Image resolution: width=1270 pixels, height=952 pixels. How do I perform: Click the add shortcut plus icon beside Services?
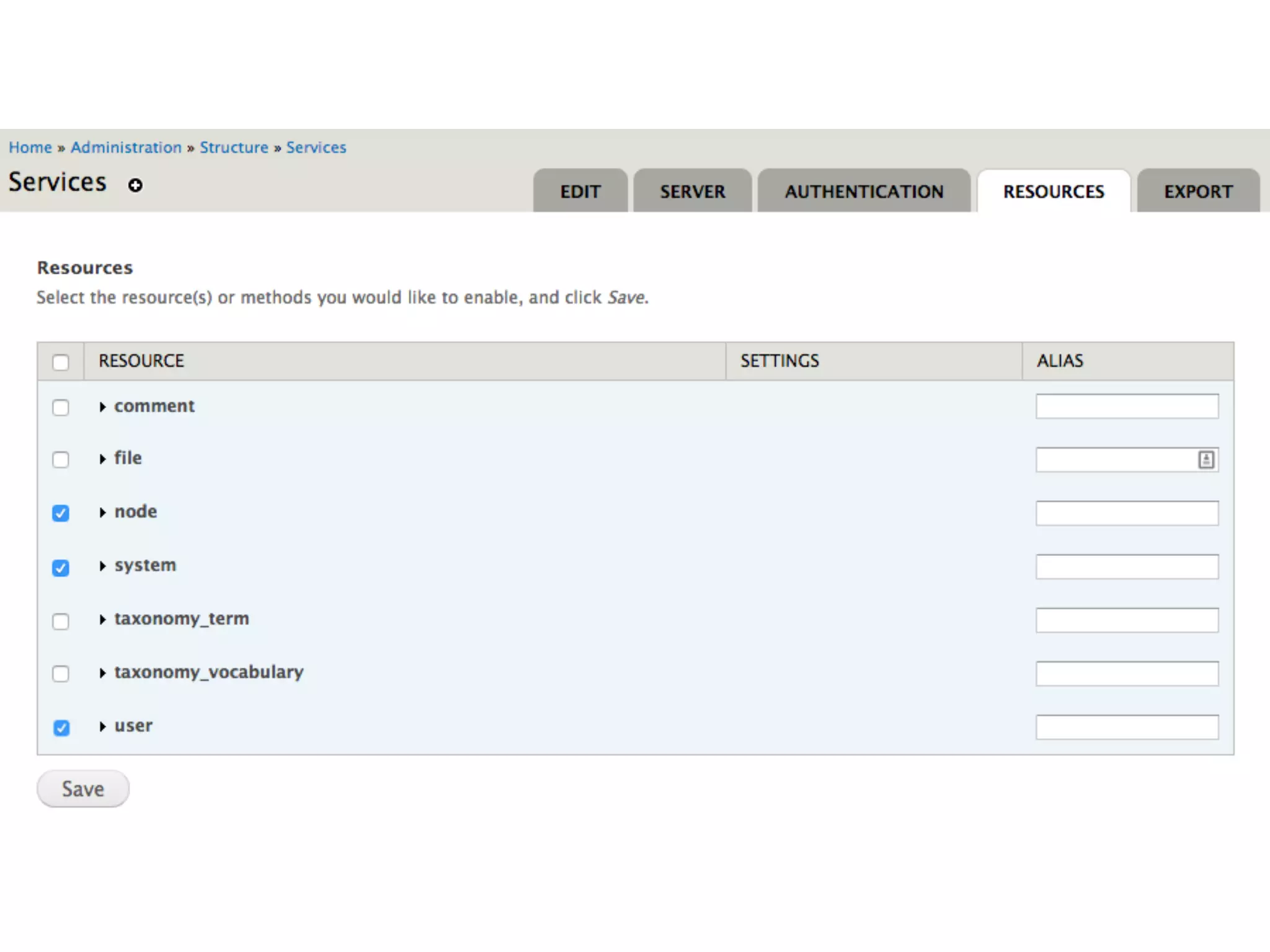point(135,185)
